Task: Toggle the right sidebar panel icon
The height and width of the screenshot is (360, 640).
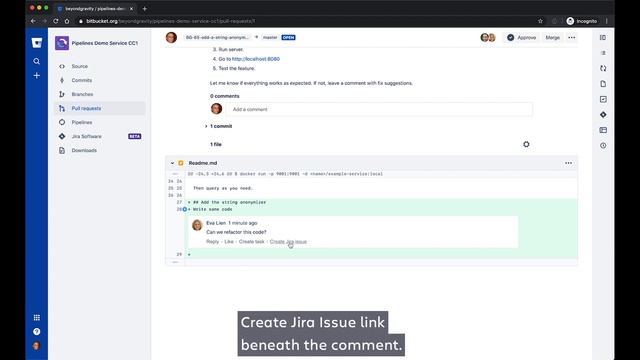Action: click(x=603, y=38)
